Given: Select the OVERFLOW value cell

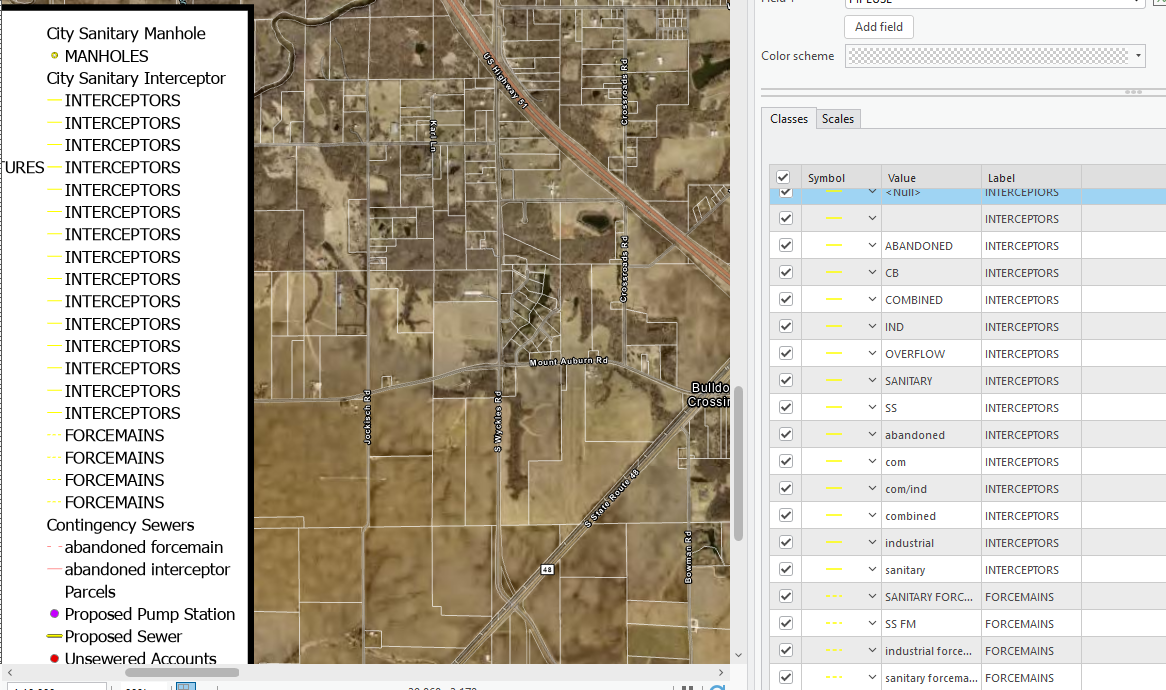Looking at the screenshot, I should click(931, 354).
